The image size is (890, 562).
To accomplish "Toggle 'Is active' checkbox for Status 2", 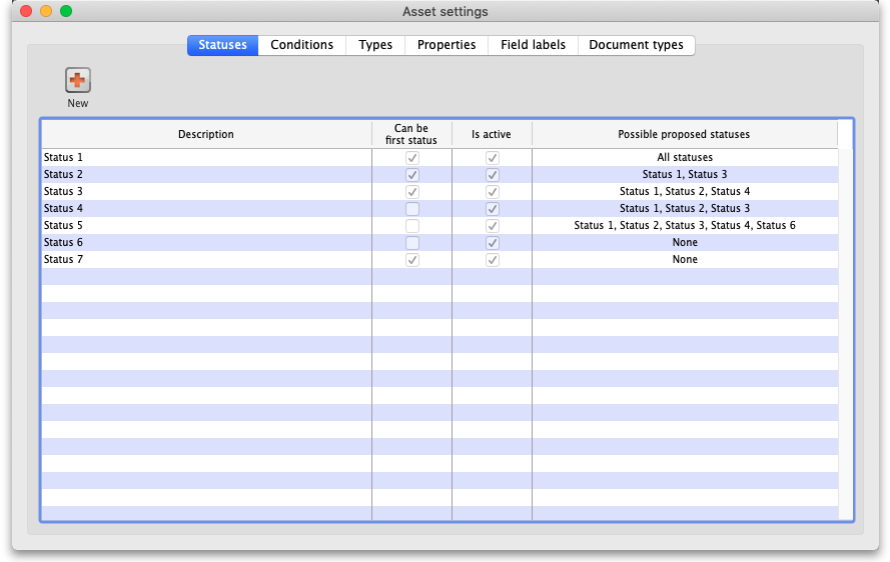I will 492,175.
